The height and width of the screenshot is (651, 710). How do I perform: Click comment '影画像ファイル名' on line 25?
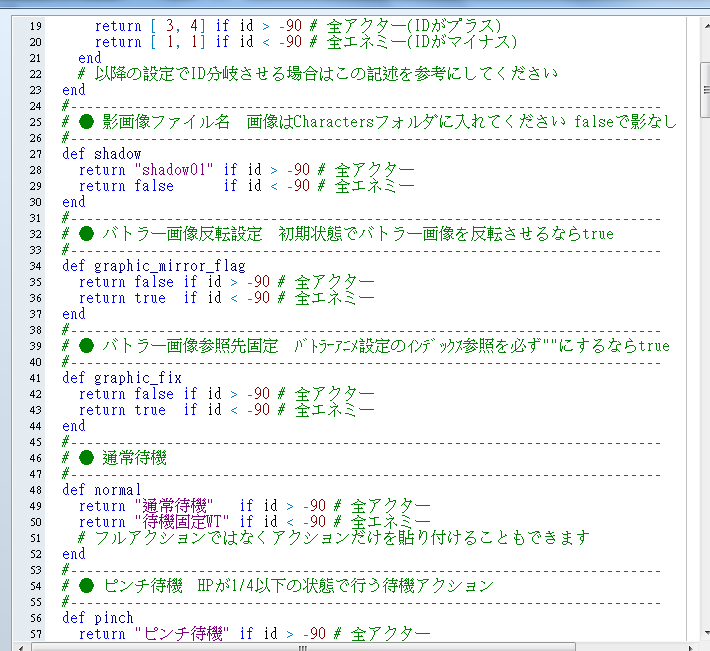pos(166,122)
